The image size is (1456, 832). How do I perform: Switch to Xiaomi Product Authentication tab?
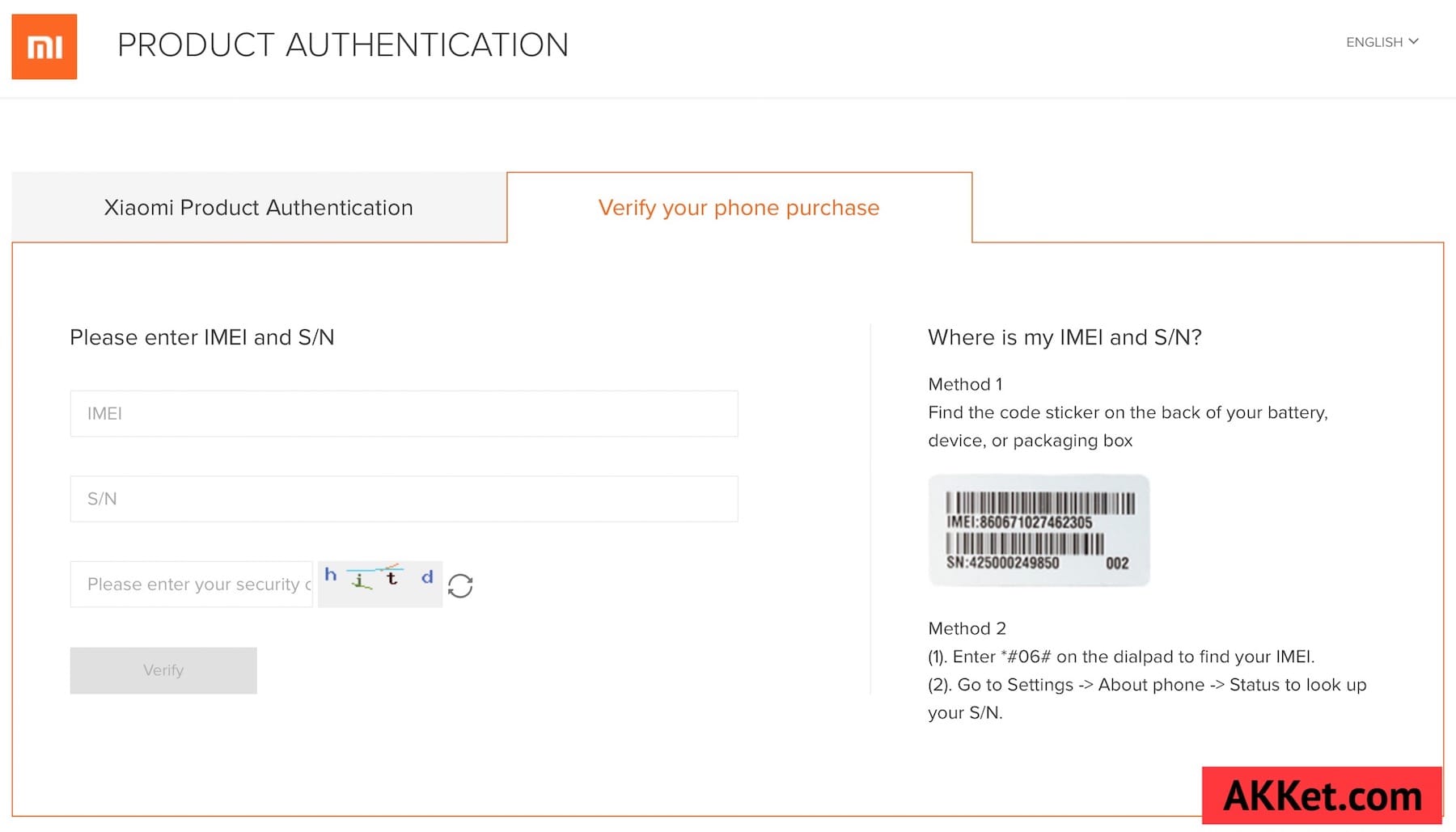pos(259,207)
